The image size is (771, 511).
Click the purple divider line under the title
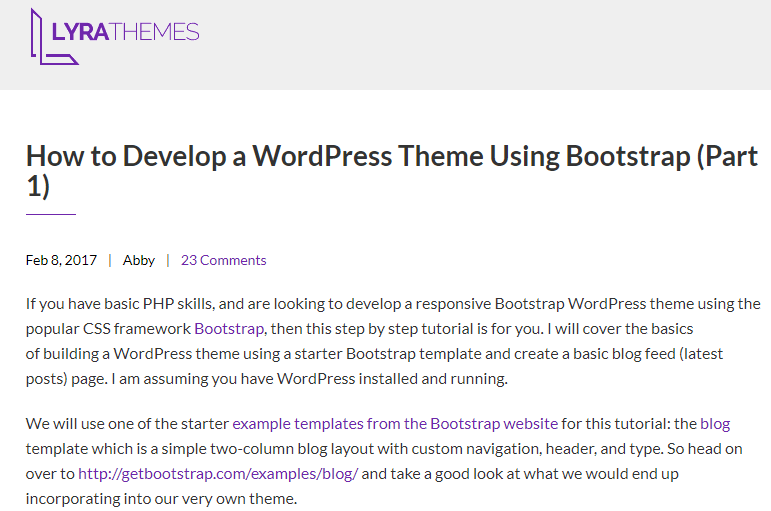[50, 214]
